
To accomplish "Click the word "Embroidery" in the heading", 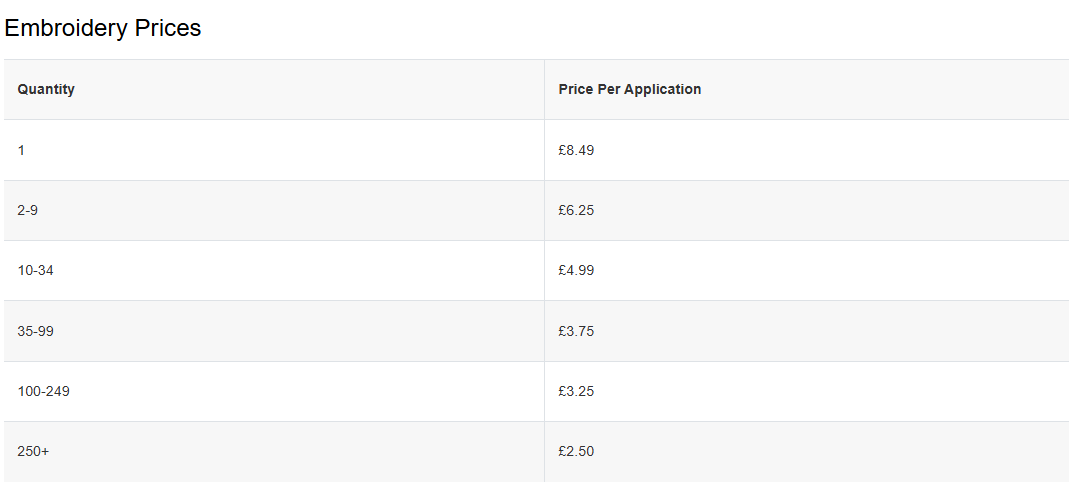I will coord(67,28).
